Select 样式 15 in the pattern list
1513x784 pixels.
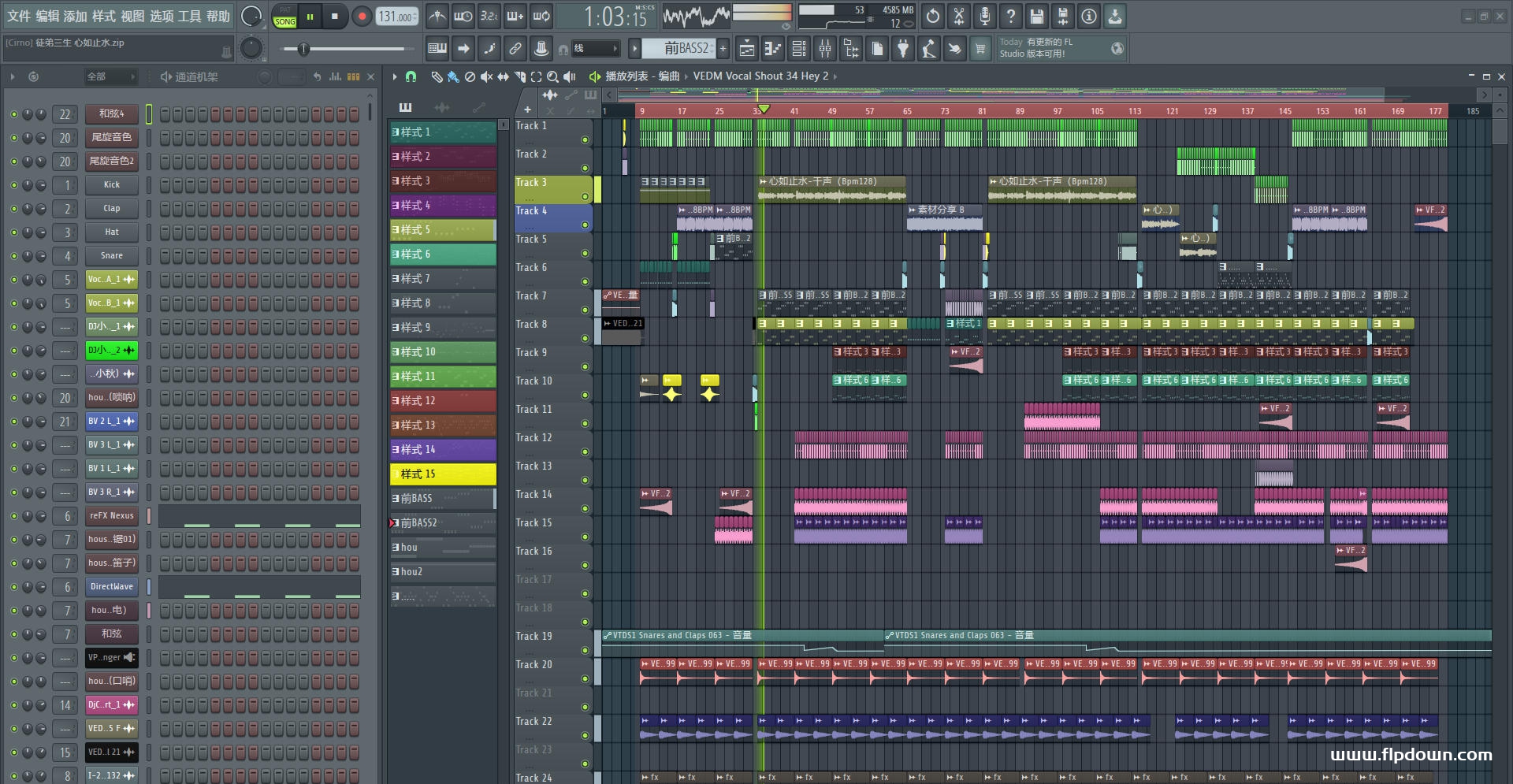(x=443, y=474)
